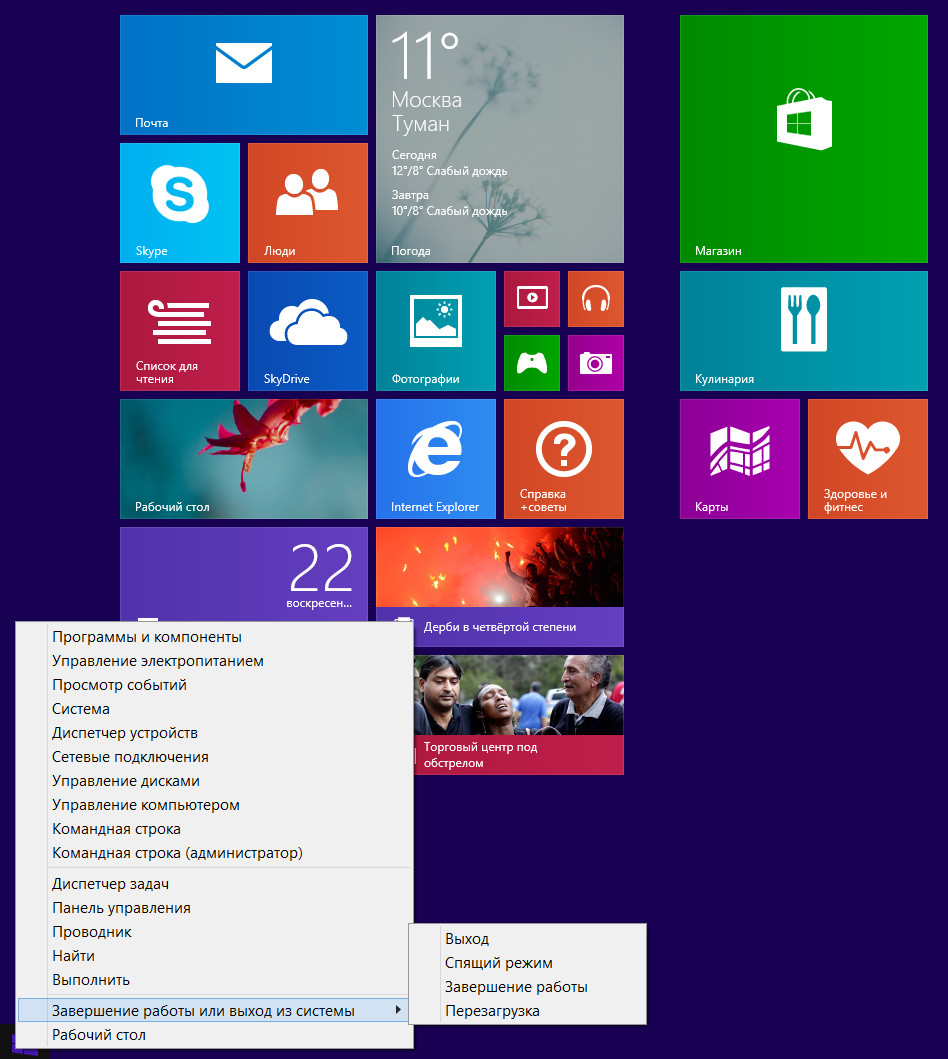948x1059 pixels.
Task: Choose Спящий режим in the submenu
Action: 498,963
